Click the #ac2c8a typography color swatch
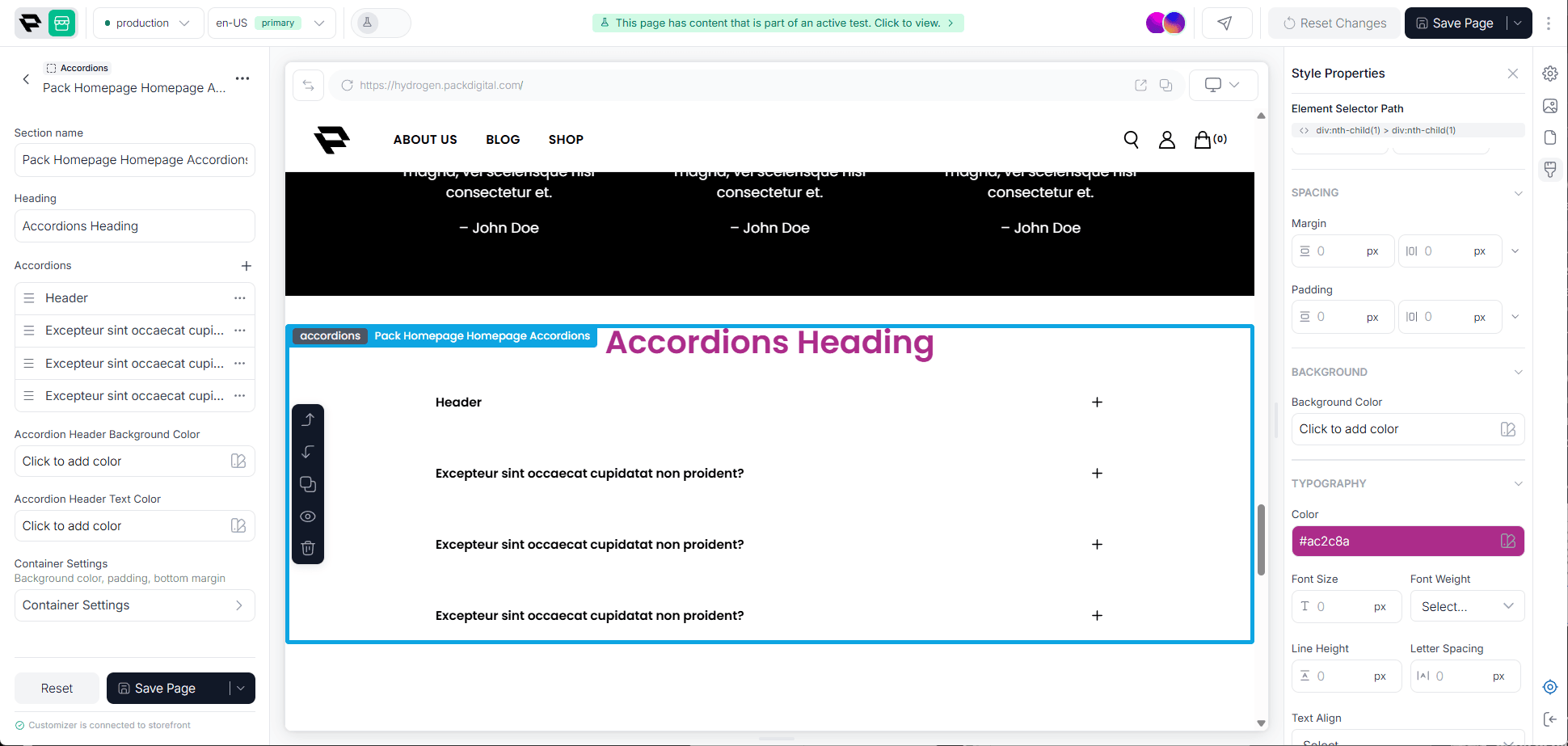1568x746 pixels. [1407, 542]
